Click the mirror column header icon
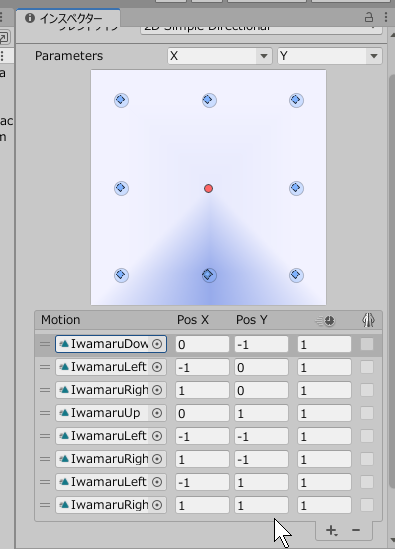Image resolution: width=395 pixels, height=549 pixels. pos(368,320)
